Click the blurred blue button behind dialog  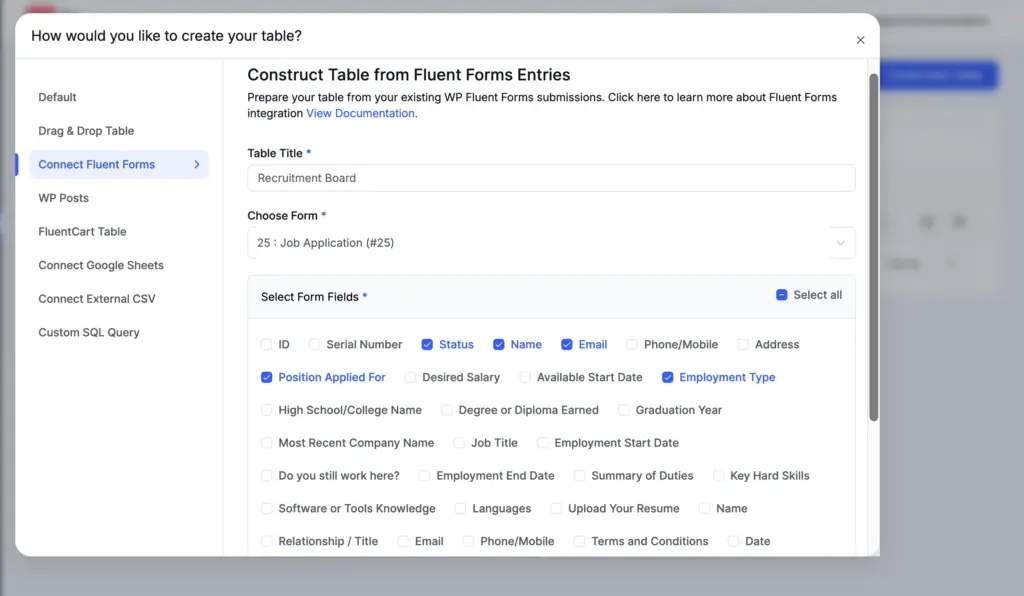[x=938, y=76]
